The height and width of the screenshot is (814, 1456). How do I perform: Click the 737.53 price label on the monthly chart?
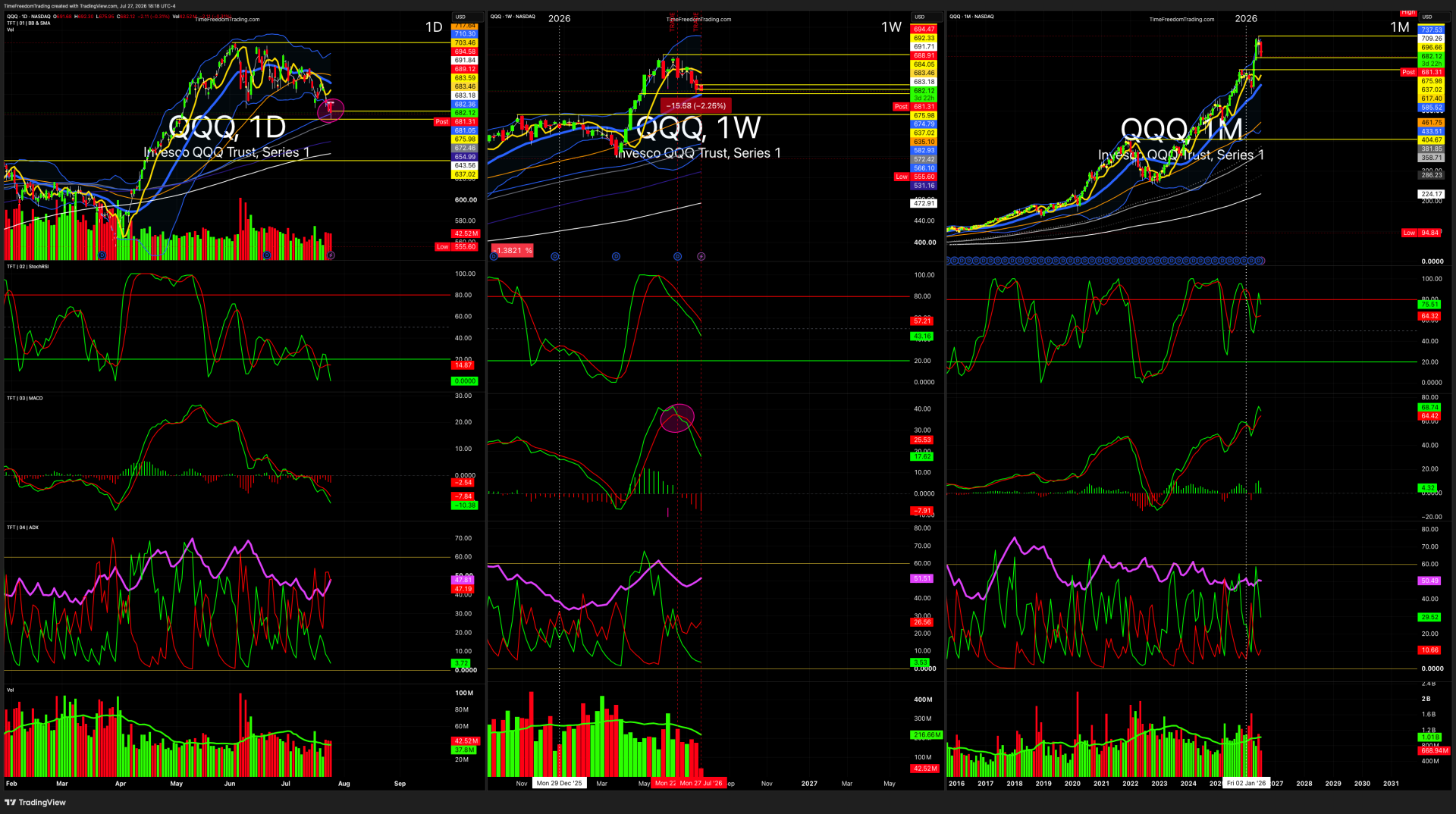[1432, 30]
